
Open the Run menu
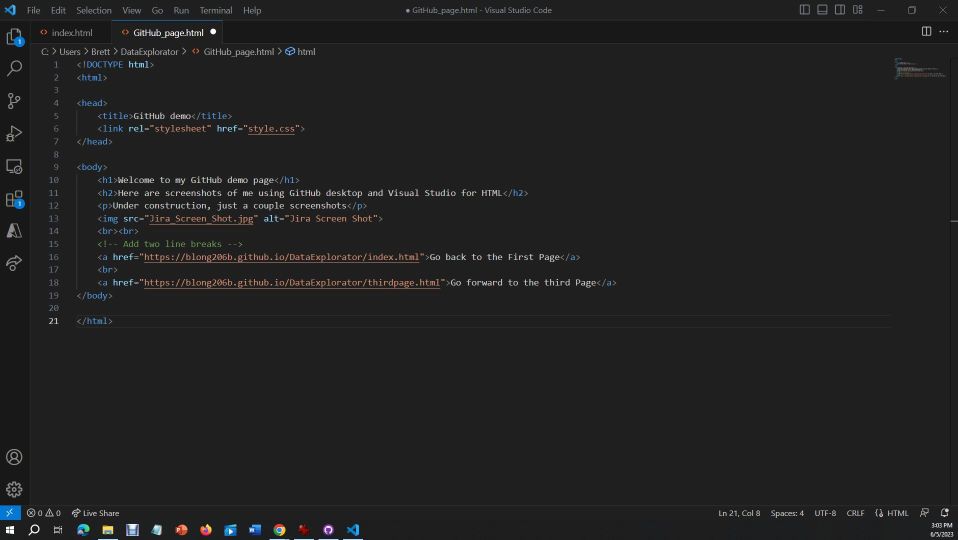coord(181,10)
